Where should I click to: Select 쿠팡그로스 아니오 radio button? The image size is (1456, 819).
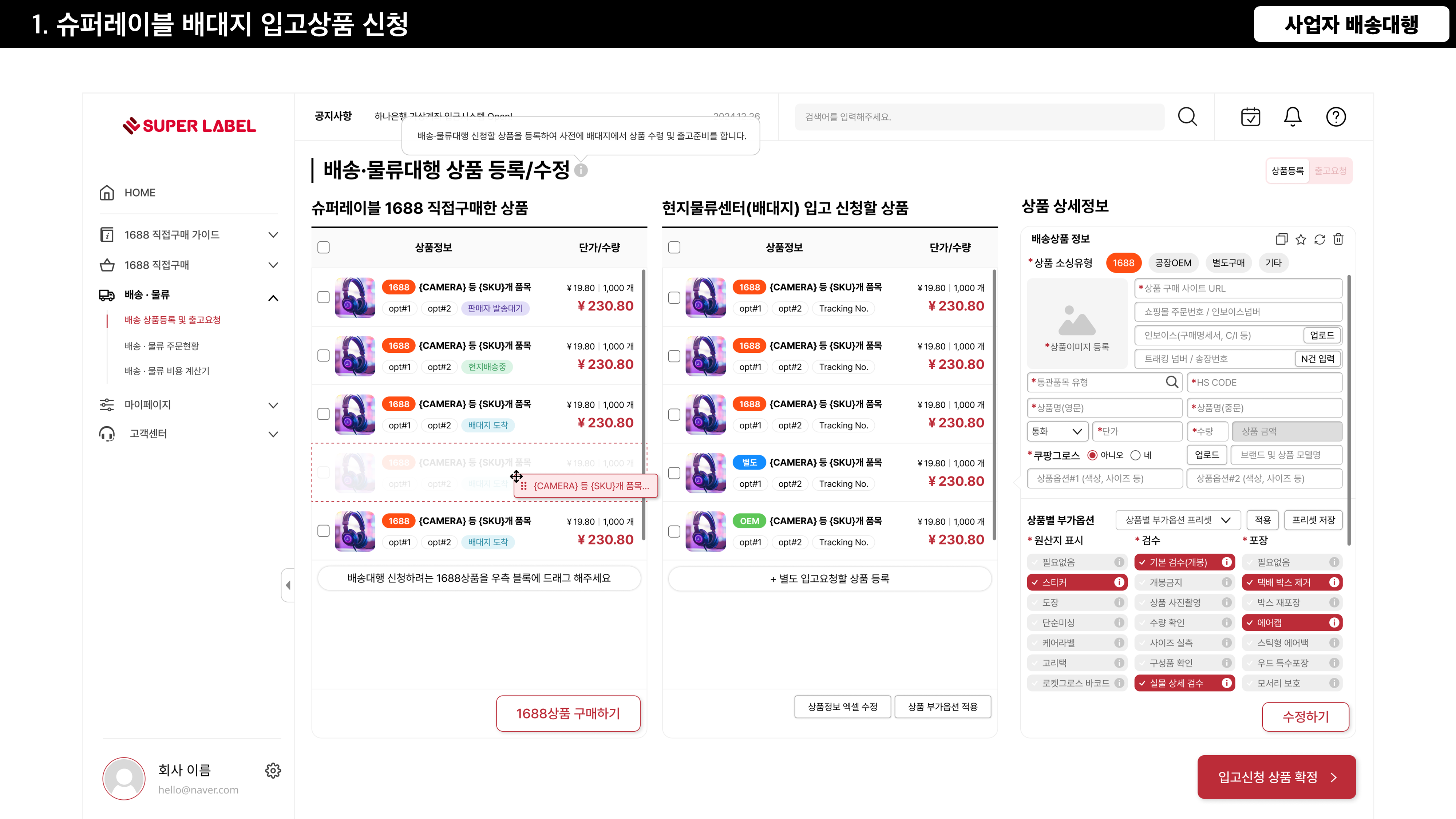point(1092,455)
